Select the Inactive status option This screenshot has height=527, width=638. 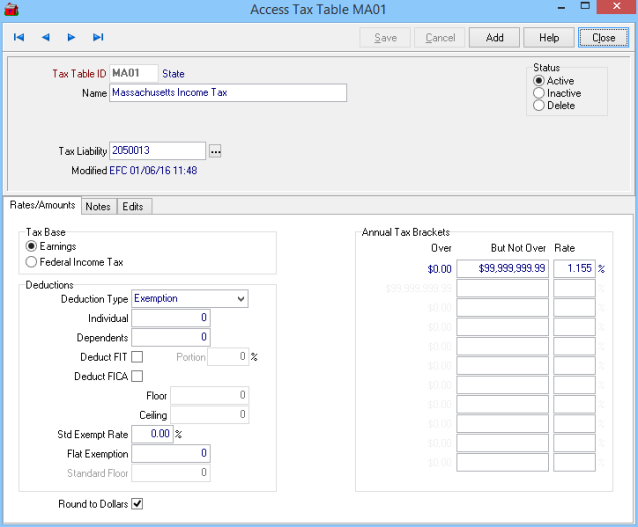click(x=540, y=93)
